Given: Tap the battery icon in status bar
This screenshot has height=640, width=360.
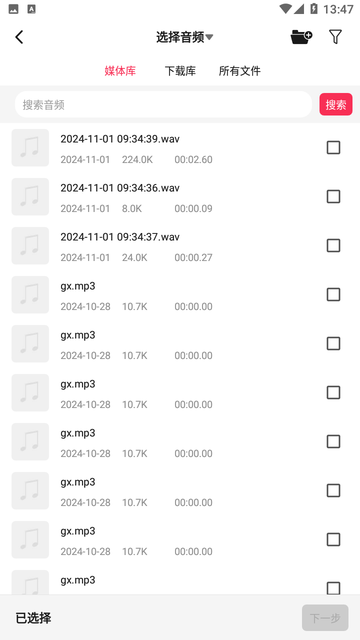Looking at the screenshot, I should (313, 9).
